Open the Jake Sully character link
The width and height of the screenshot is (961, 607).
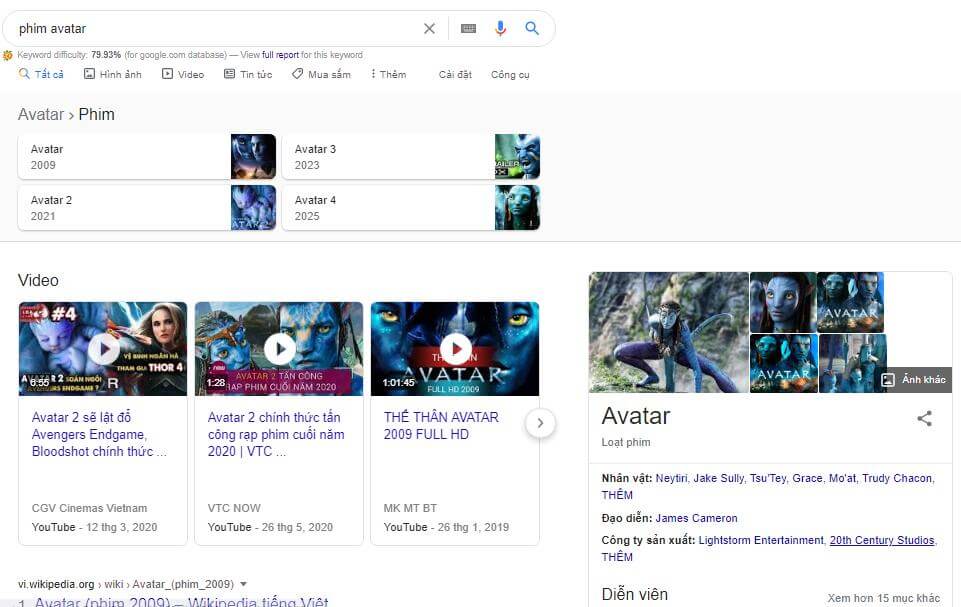(719, 478)
